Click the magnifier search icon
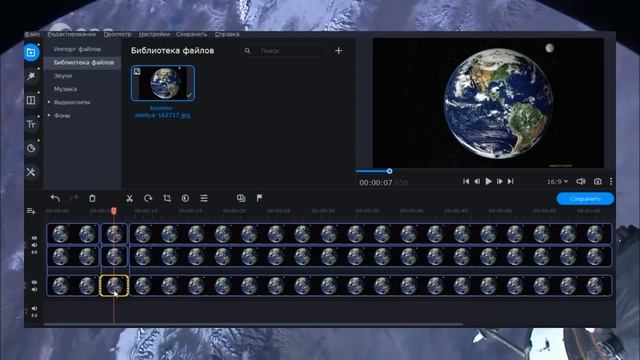 [247, 51]
